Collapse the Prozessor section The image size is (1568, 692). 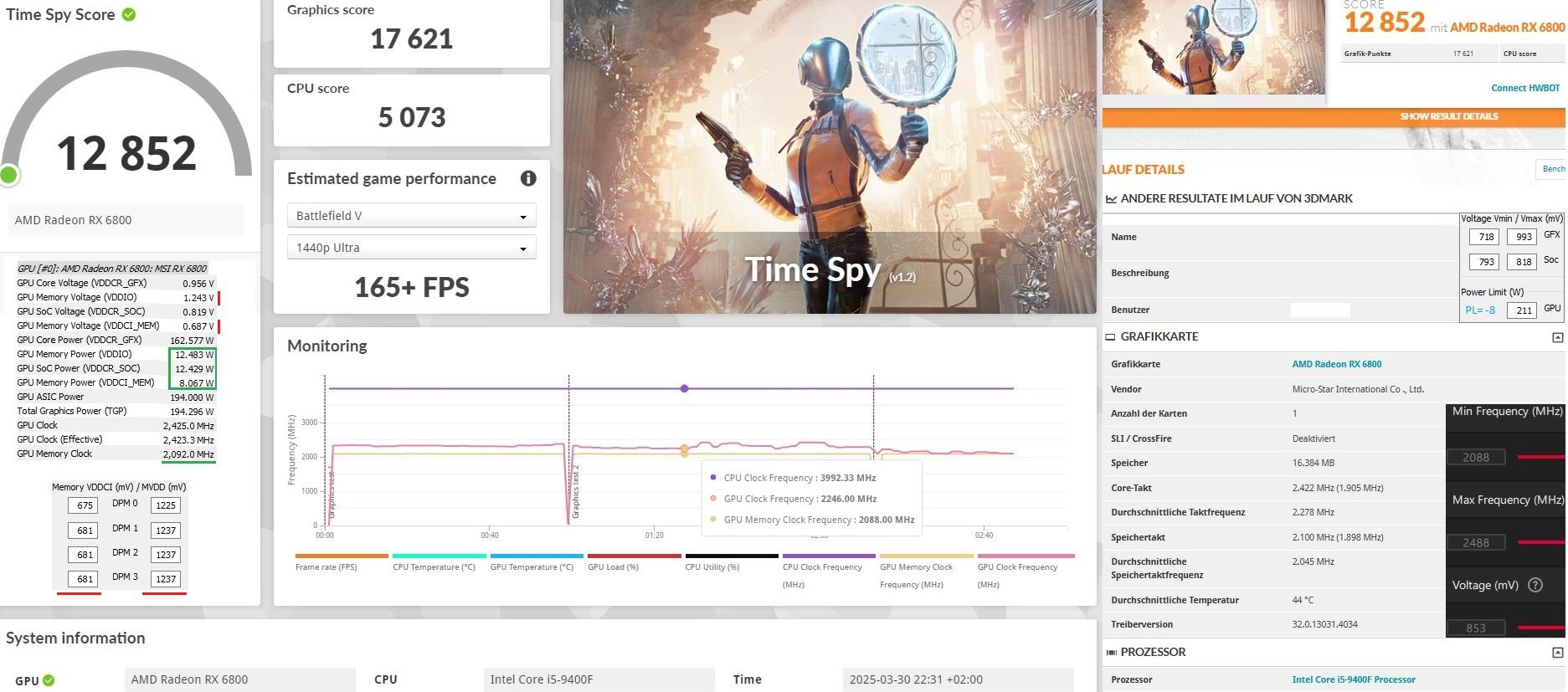(1557, 652)
